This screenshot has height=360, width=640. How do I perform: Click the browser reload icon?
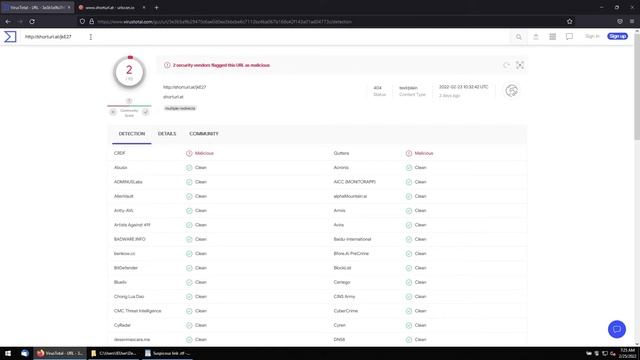(32, 21)
